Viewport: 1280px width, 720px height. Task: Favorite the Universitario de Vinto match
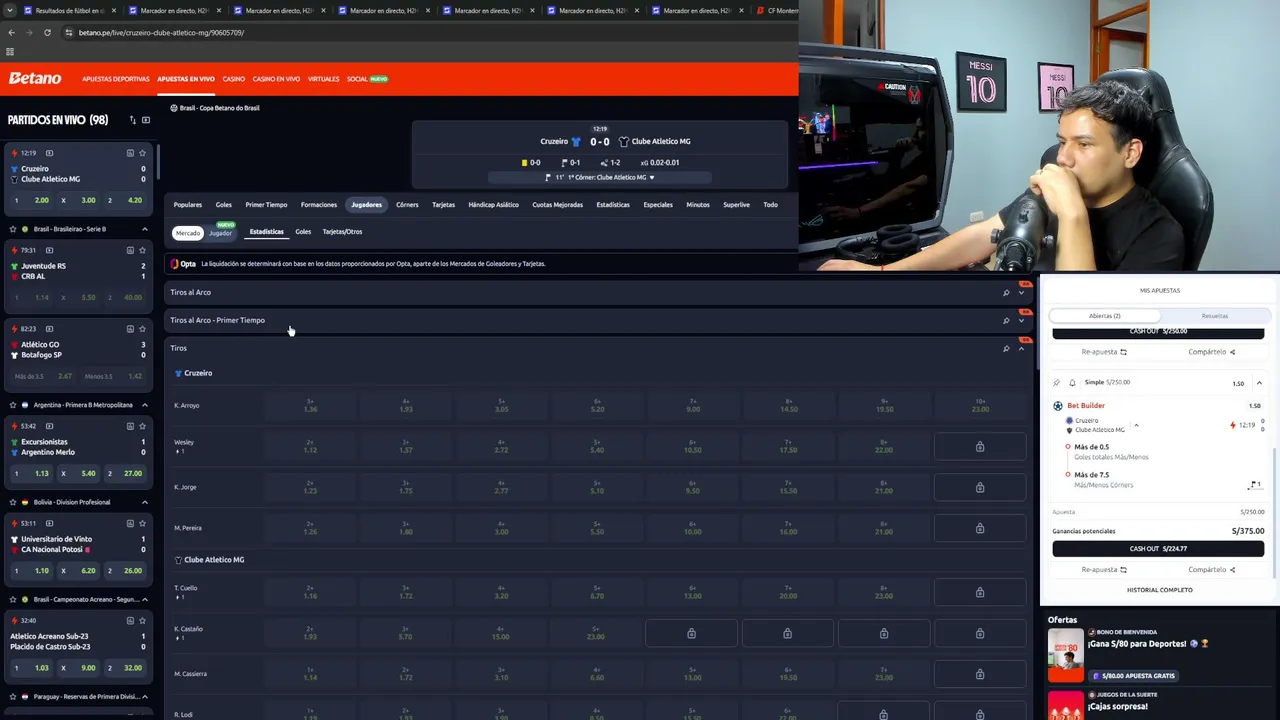pos(142,523)
